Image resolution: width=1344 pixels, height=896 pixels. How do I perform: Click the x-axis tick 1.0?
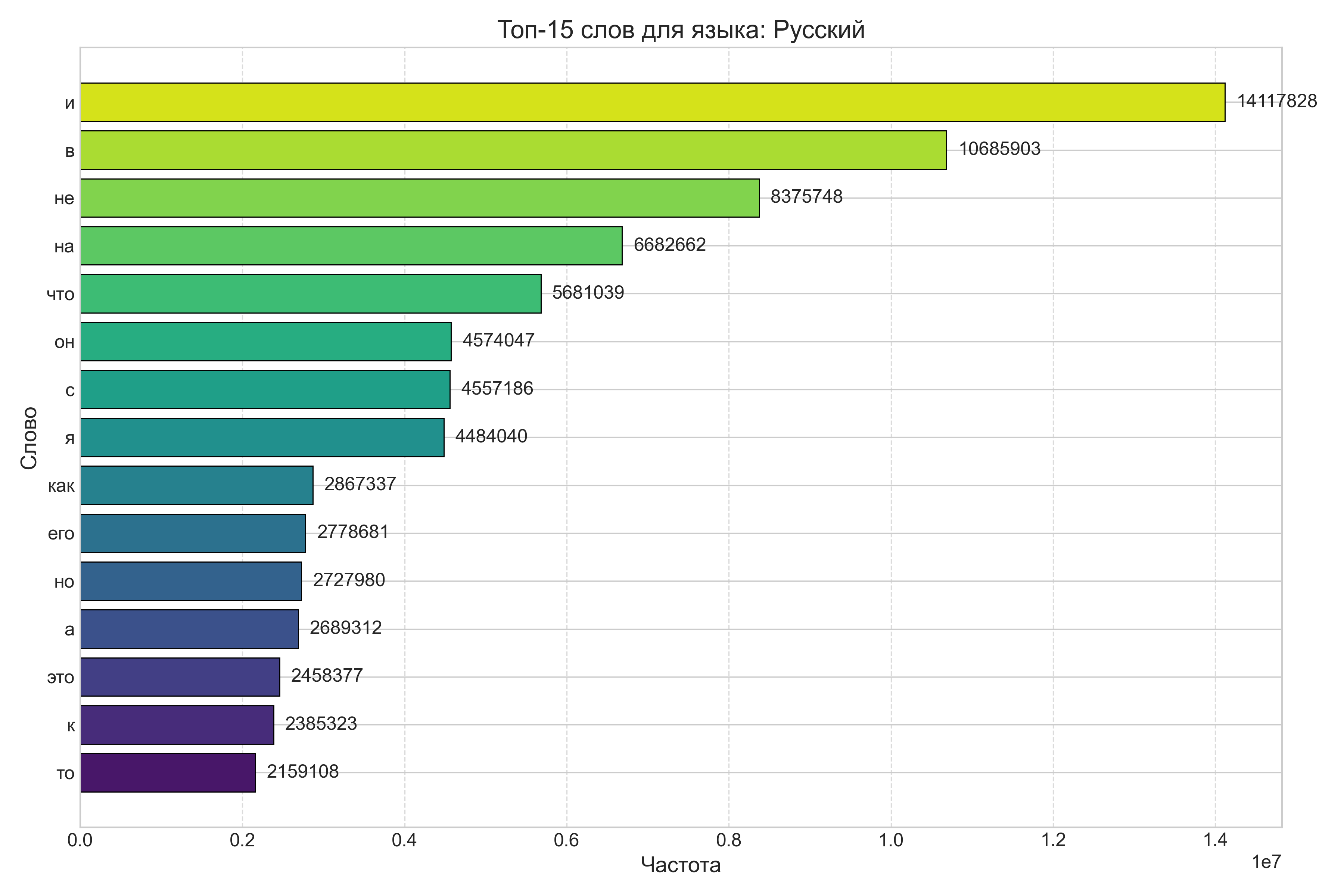[x=891, y=841]
